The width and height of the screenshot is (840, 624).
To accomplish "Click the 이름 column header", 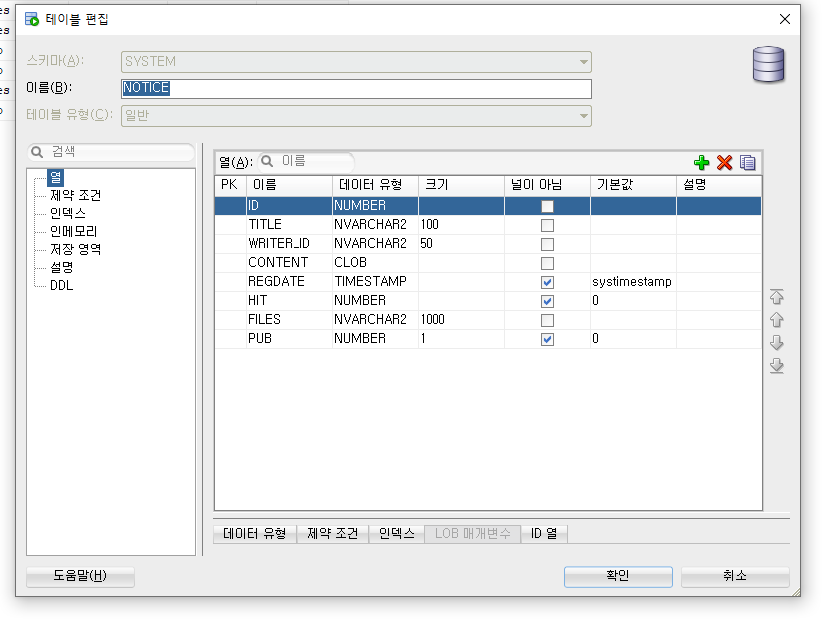I will (289, 185).
